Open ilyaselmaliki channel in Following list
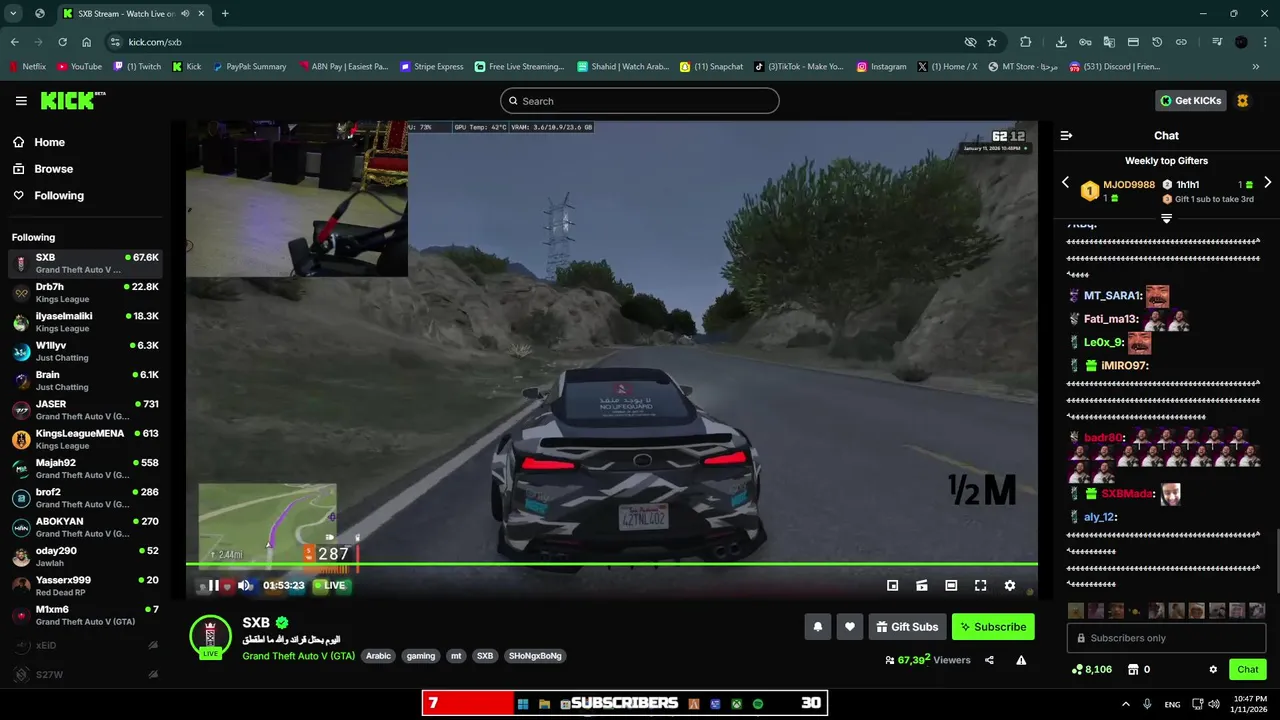The width and height of the screenshot is (1280, 720). tap(85, 322)
